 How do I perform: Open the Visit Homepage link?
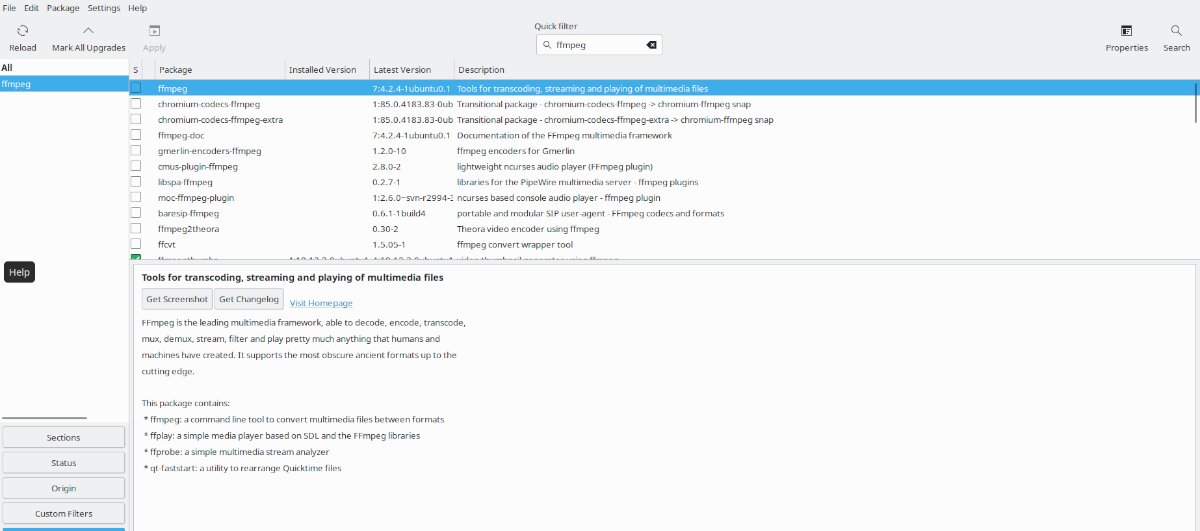point(321,303)
